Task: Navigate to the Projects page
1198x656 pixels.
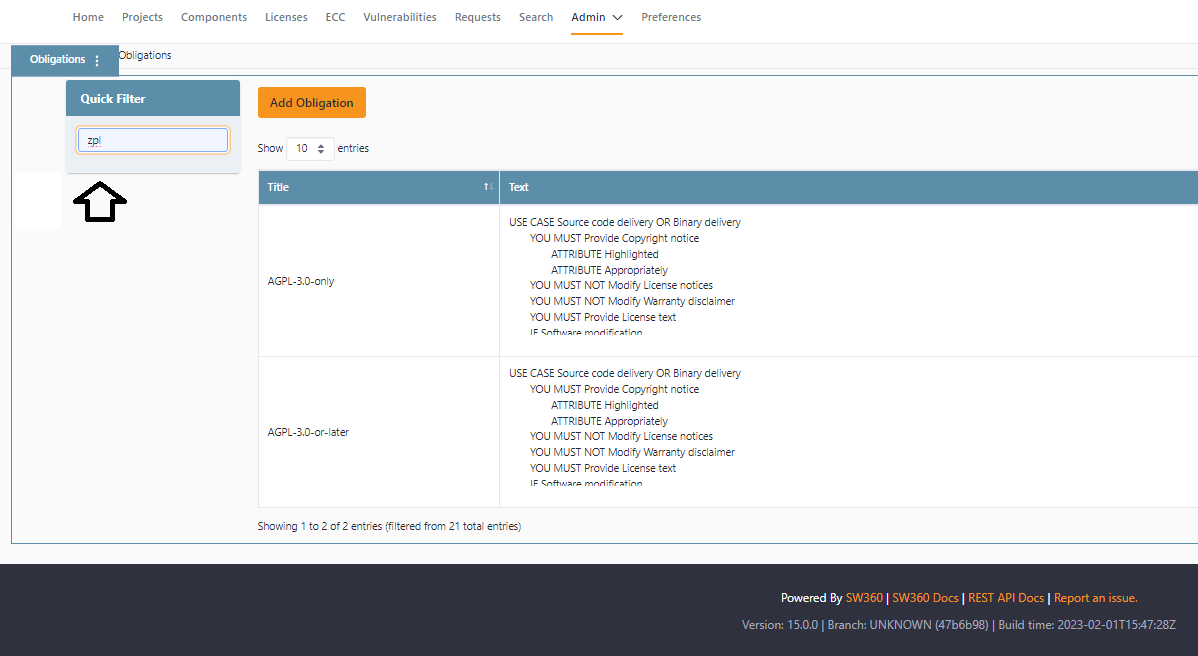Action: coord(142,17)
